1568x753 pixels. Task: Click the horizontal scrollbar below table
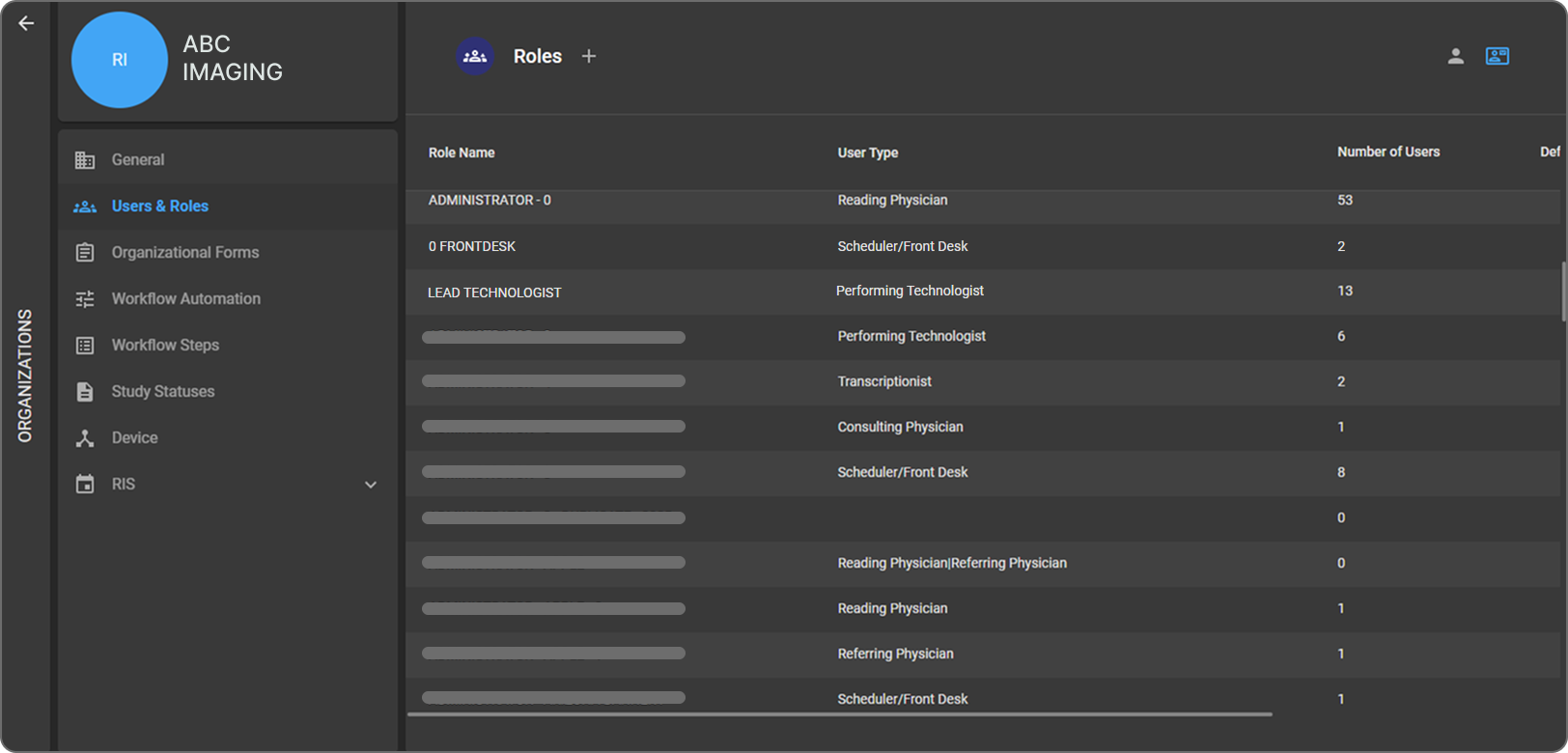tap(839, 715)
